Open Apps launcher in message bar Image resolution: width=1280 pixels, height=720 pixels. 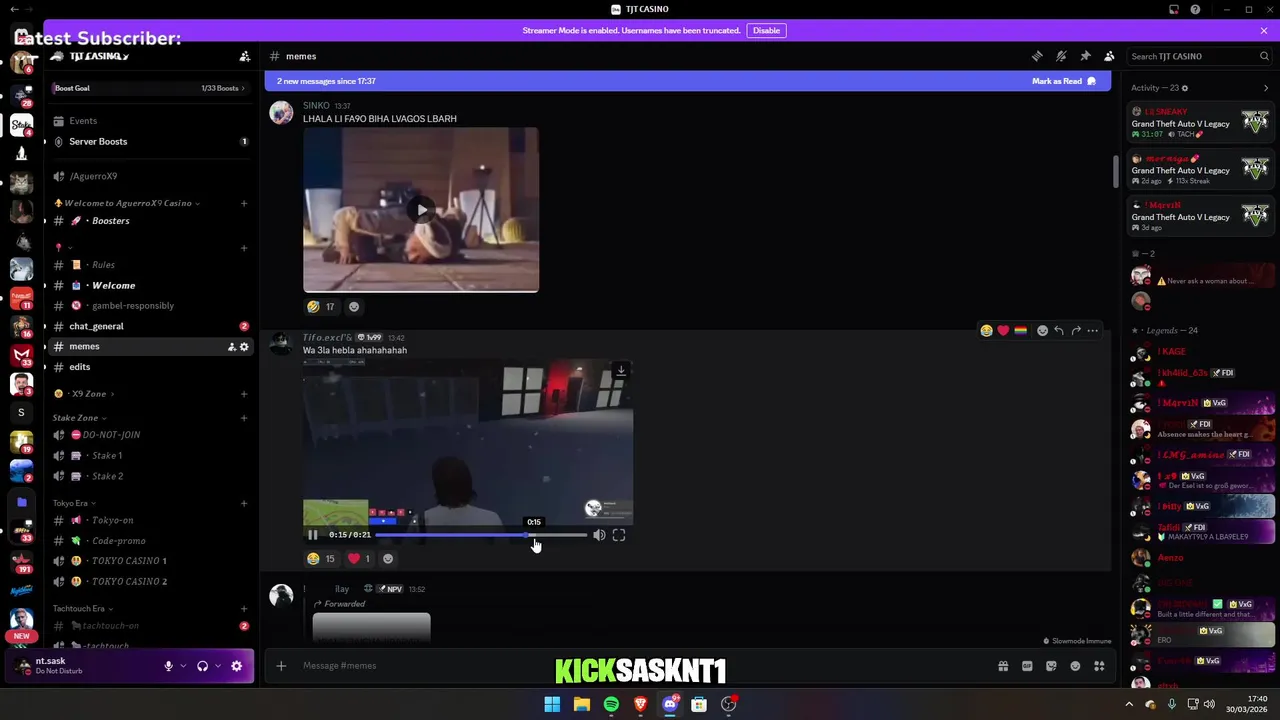pyautogui.click(x=1099, y=666)
